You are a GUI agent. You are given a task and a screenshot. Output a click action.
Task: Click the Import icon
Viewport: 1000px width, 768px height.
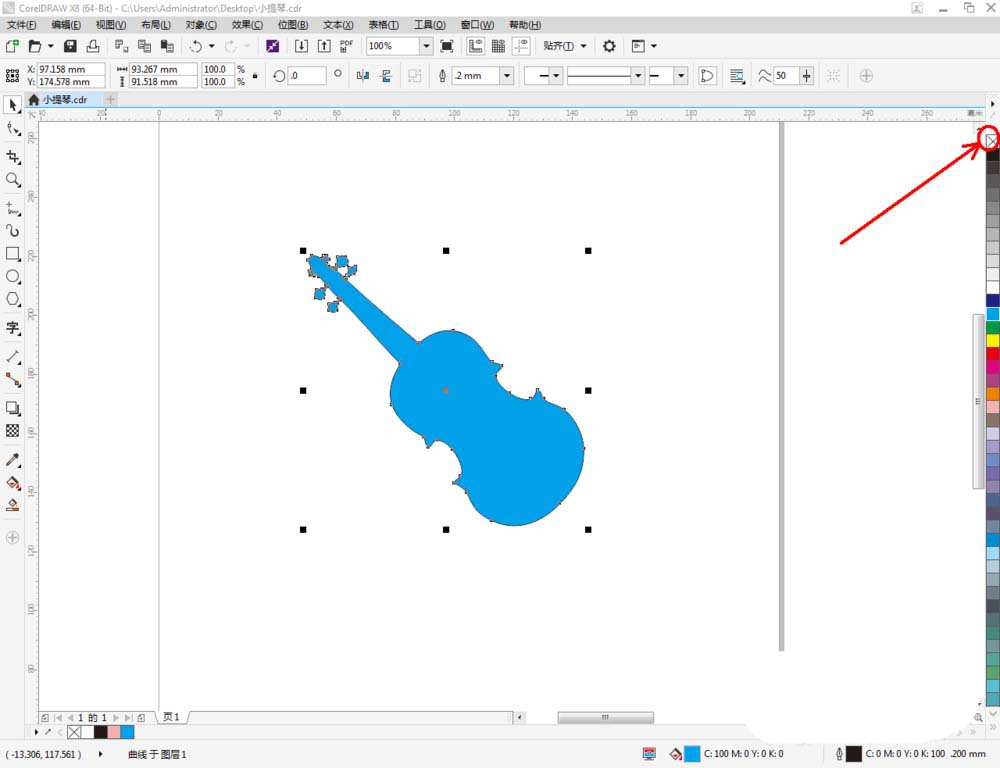301,46
